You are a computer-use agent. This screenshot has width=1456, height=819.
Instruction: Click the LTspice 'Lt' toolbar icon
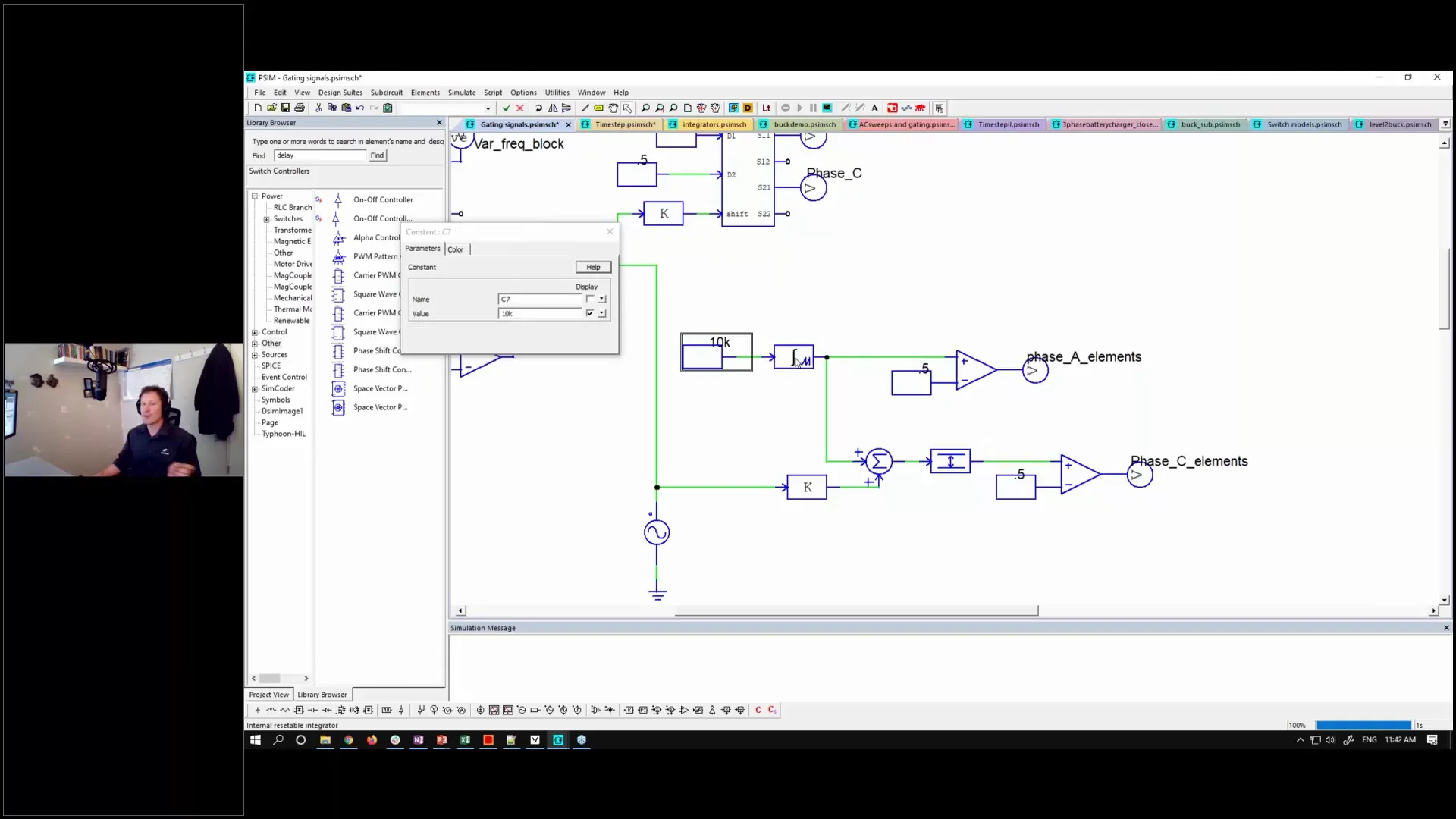tap(766, 108)
